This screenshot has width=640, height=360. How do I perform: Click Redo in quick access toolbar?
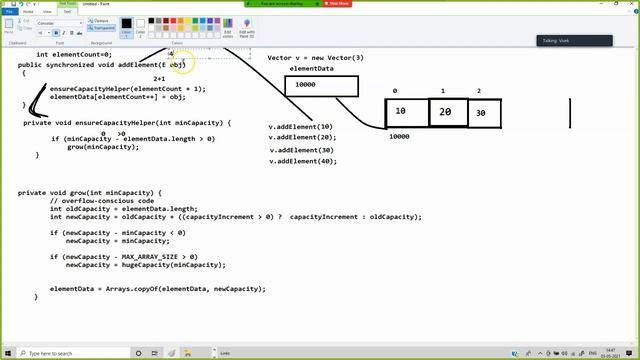(x=28, y=4)
